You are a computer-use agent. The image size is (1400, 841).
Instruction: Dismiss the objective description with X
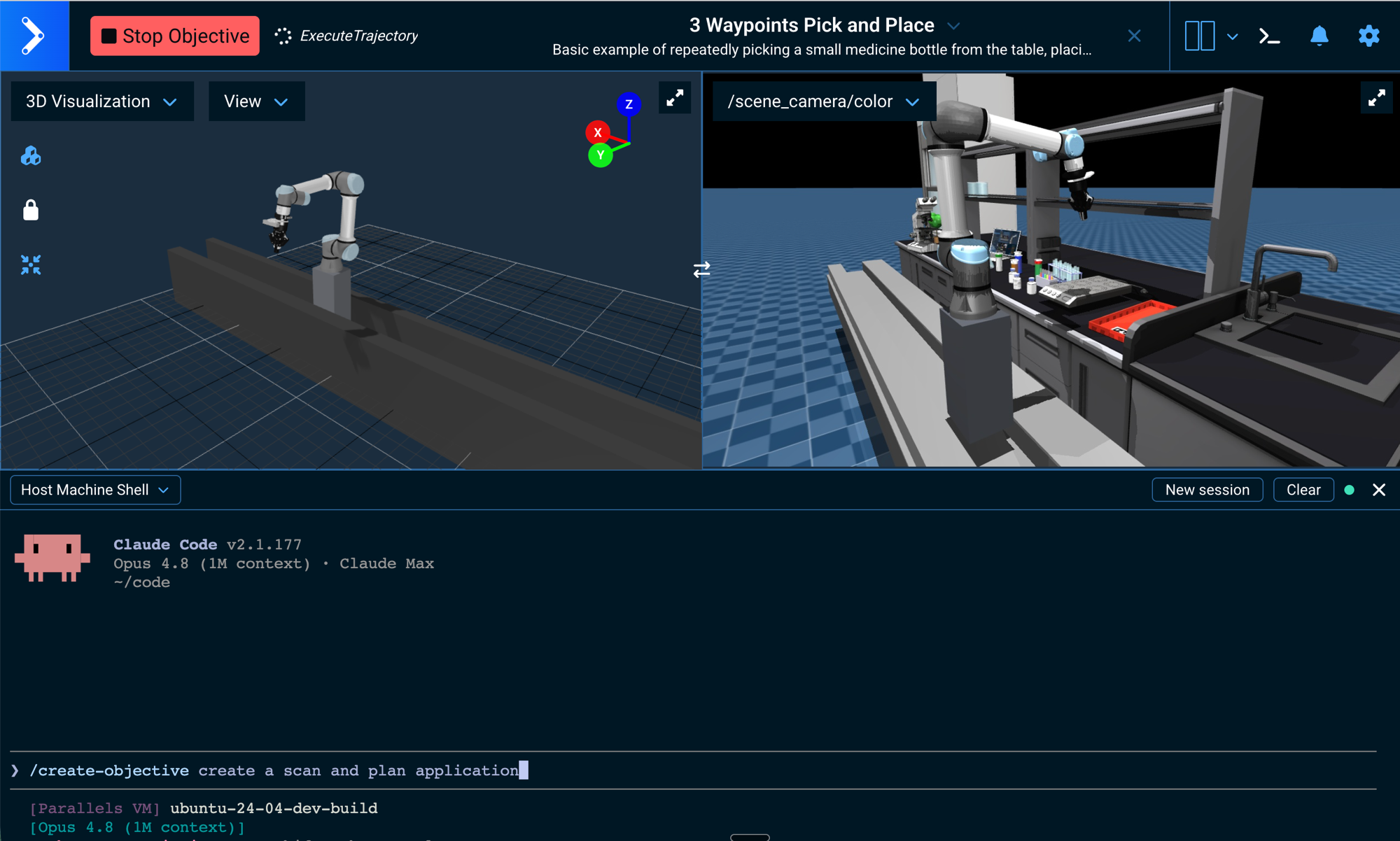click(x=1135, y=36)
